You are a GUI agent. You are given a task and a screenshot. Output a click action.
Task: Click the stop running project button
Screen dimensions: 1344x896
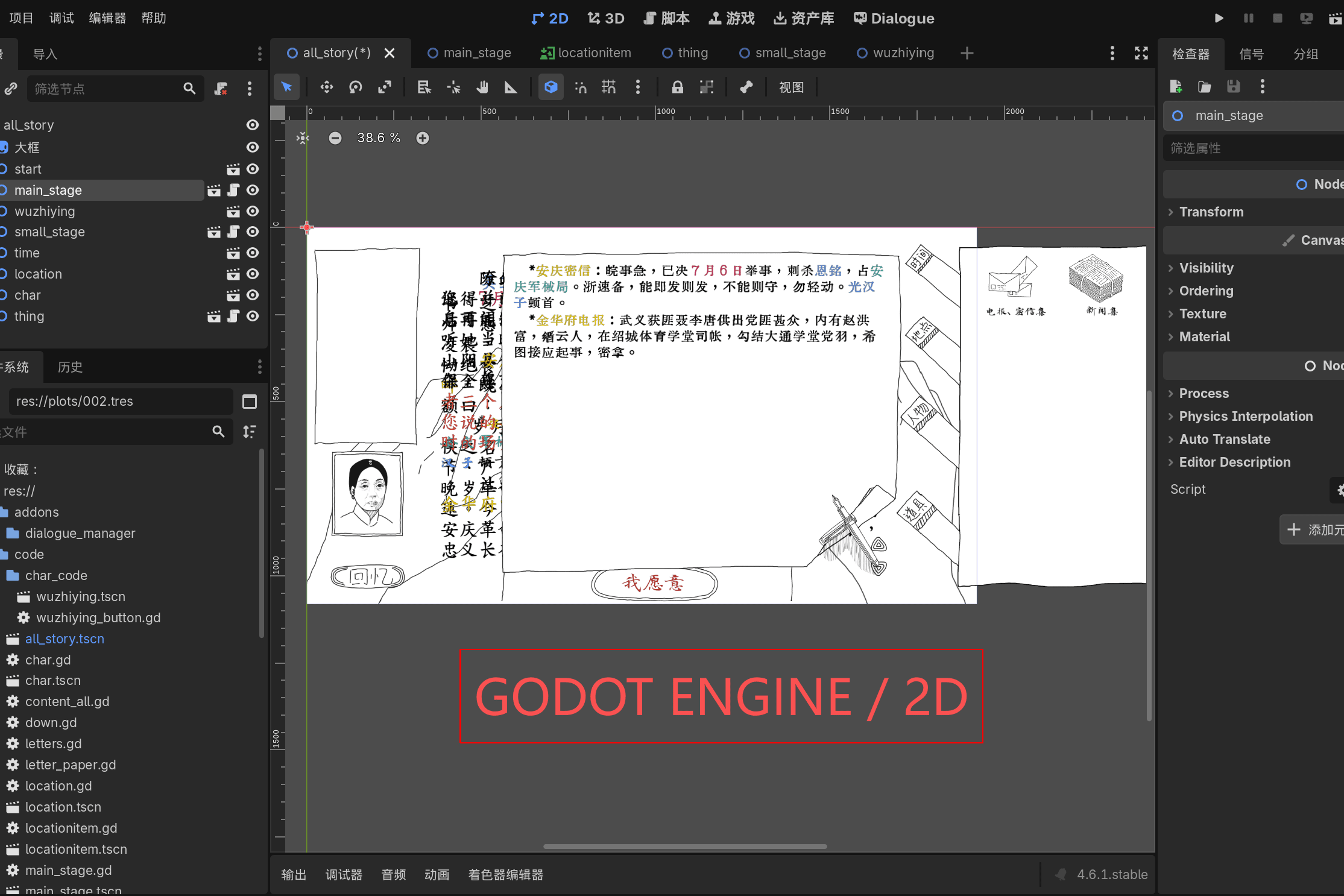click(1277, 18)
